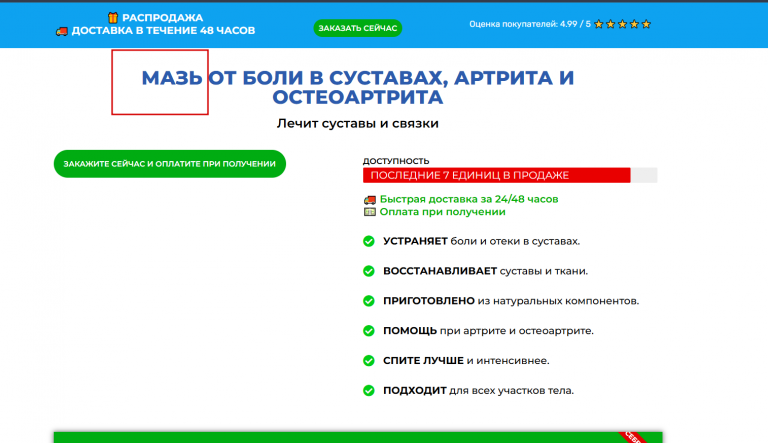768x443 pixels.
Task: Click the cash icon near Оплата при получении
Action: [x=370, y=212]
